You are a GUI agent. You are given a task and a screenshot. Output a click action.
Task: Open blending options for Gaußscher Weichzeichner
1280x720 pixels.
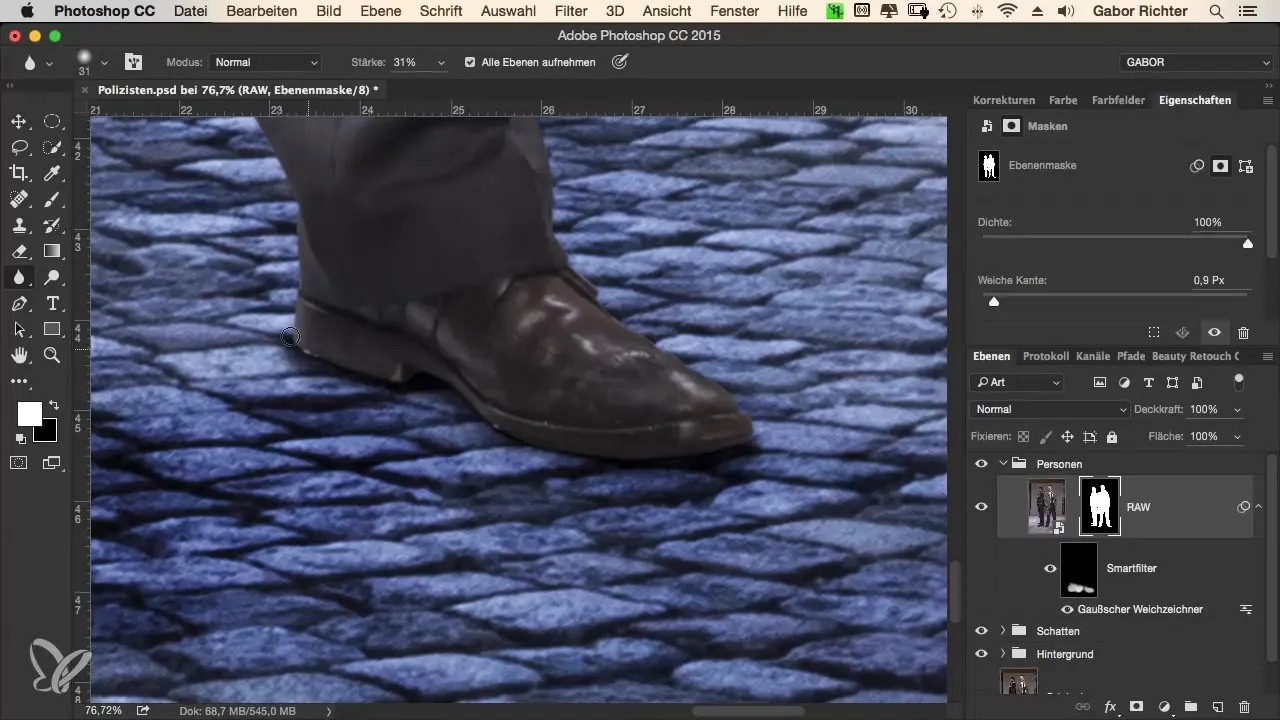pyautogui.click(x=1246, y=609)
